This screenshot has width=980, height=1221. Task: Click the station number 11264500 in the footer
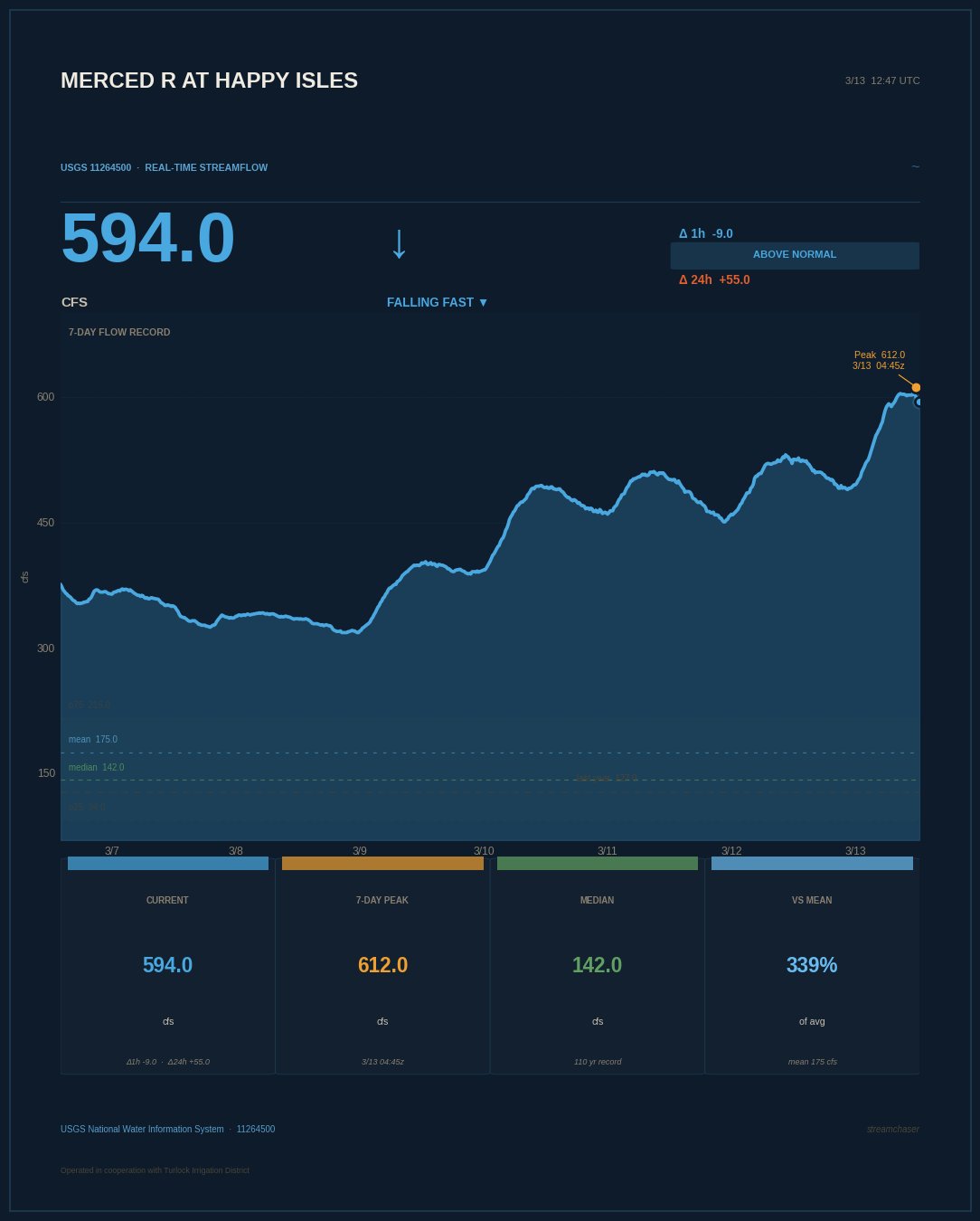pyautogui.click(x=256, y=1129)
